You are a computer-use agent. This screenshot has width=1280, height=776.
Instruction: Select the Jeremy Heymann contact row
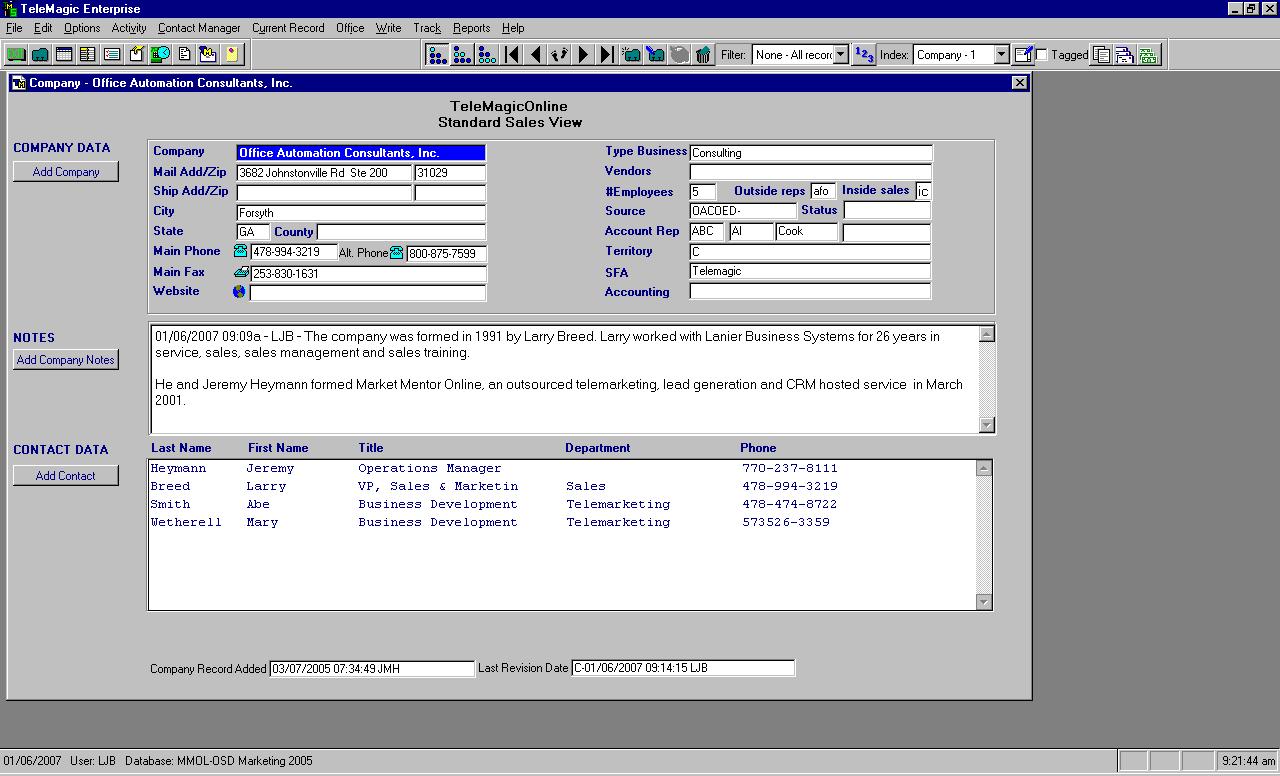click(x=400, y=467)
